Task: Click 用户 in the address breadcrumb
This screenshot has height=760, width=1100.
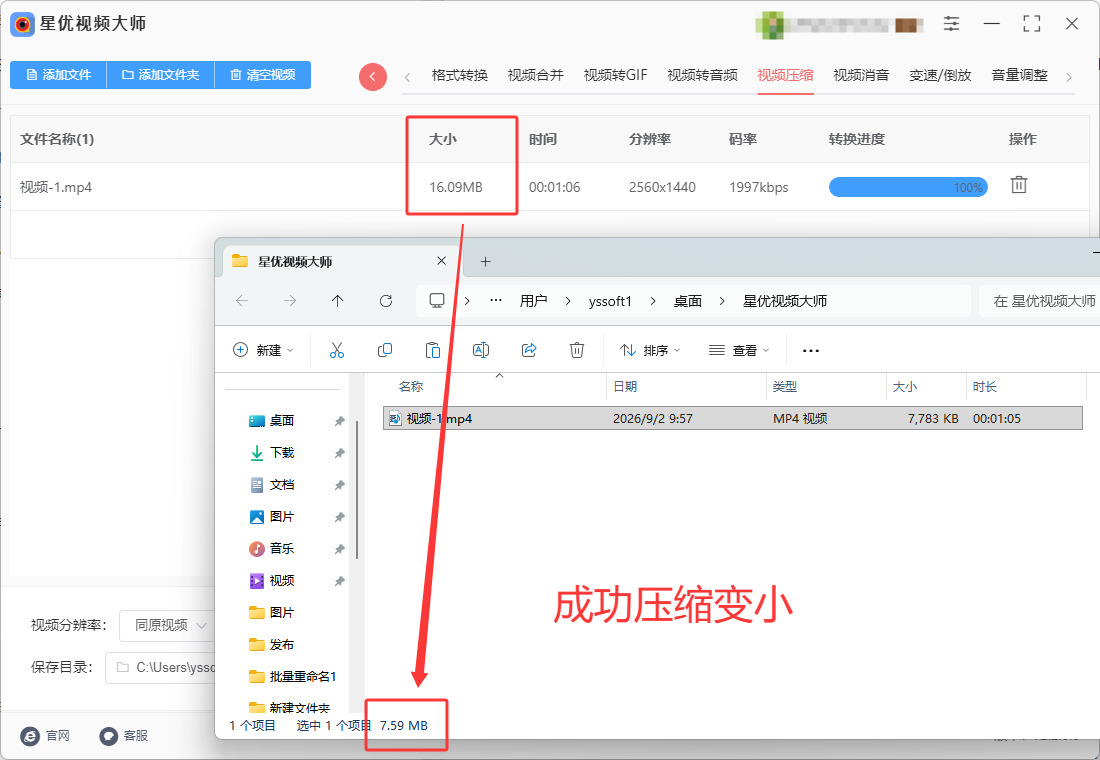Action: (533, 301)
